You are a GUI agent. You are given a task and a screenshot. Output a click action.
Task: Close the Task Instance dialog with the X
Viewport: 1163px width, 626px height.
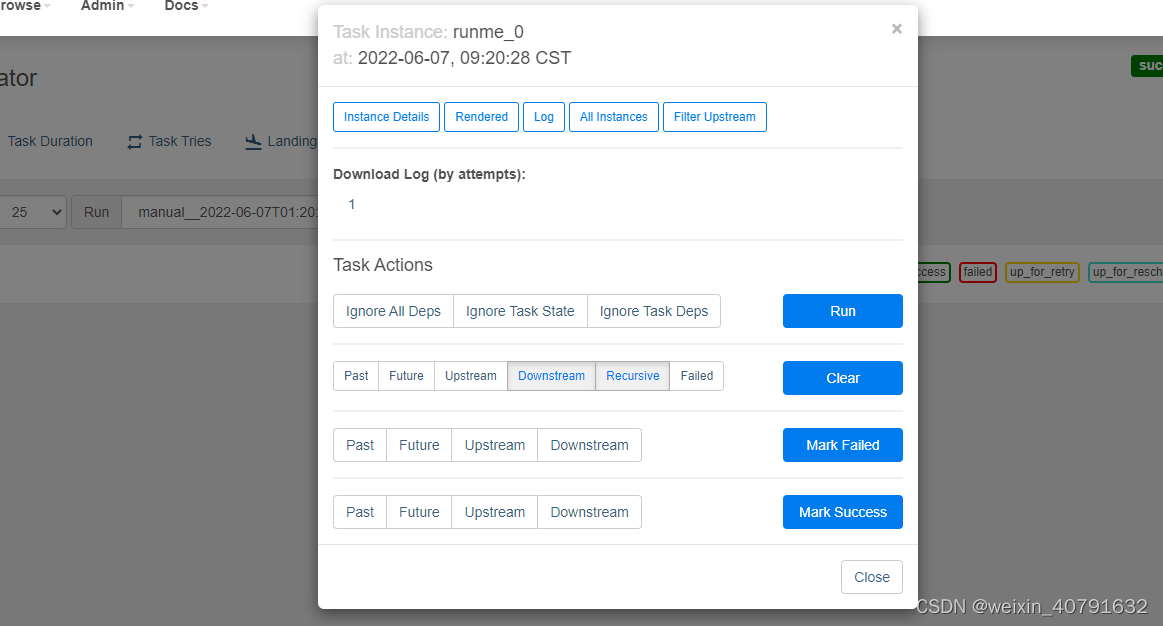pos(896,29)
